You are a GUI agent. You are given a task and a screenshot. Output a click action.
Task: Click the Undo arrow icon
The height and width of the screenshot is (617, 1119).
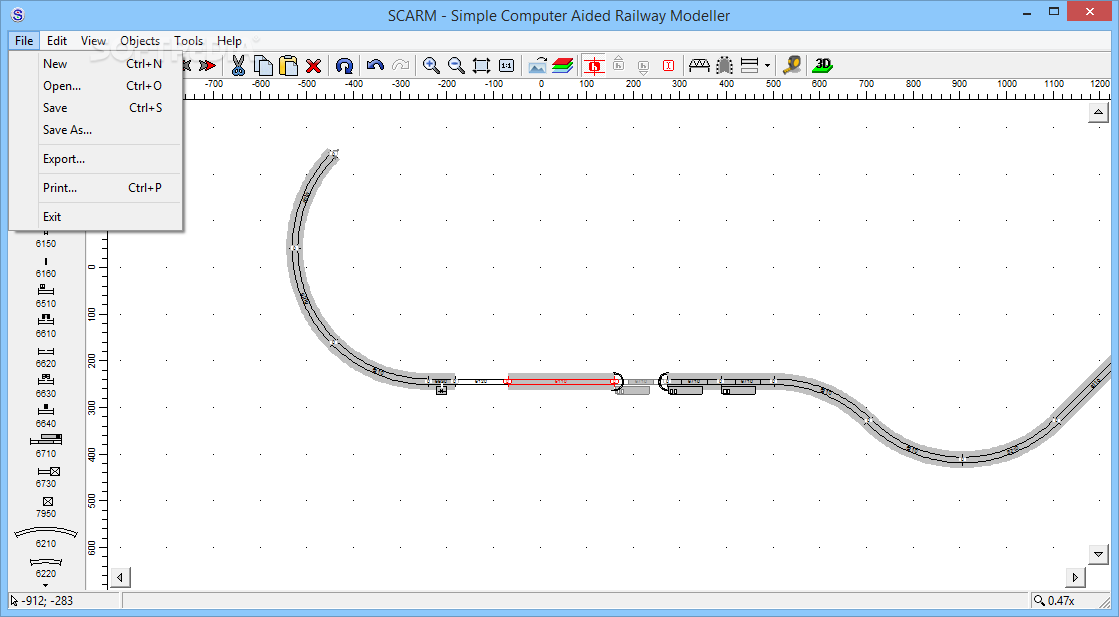tap(375, 66)
